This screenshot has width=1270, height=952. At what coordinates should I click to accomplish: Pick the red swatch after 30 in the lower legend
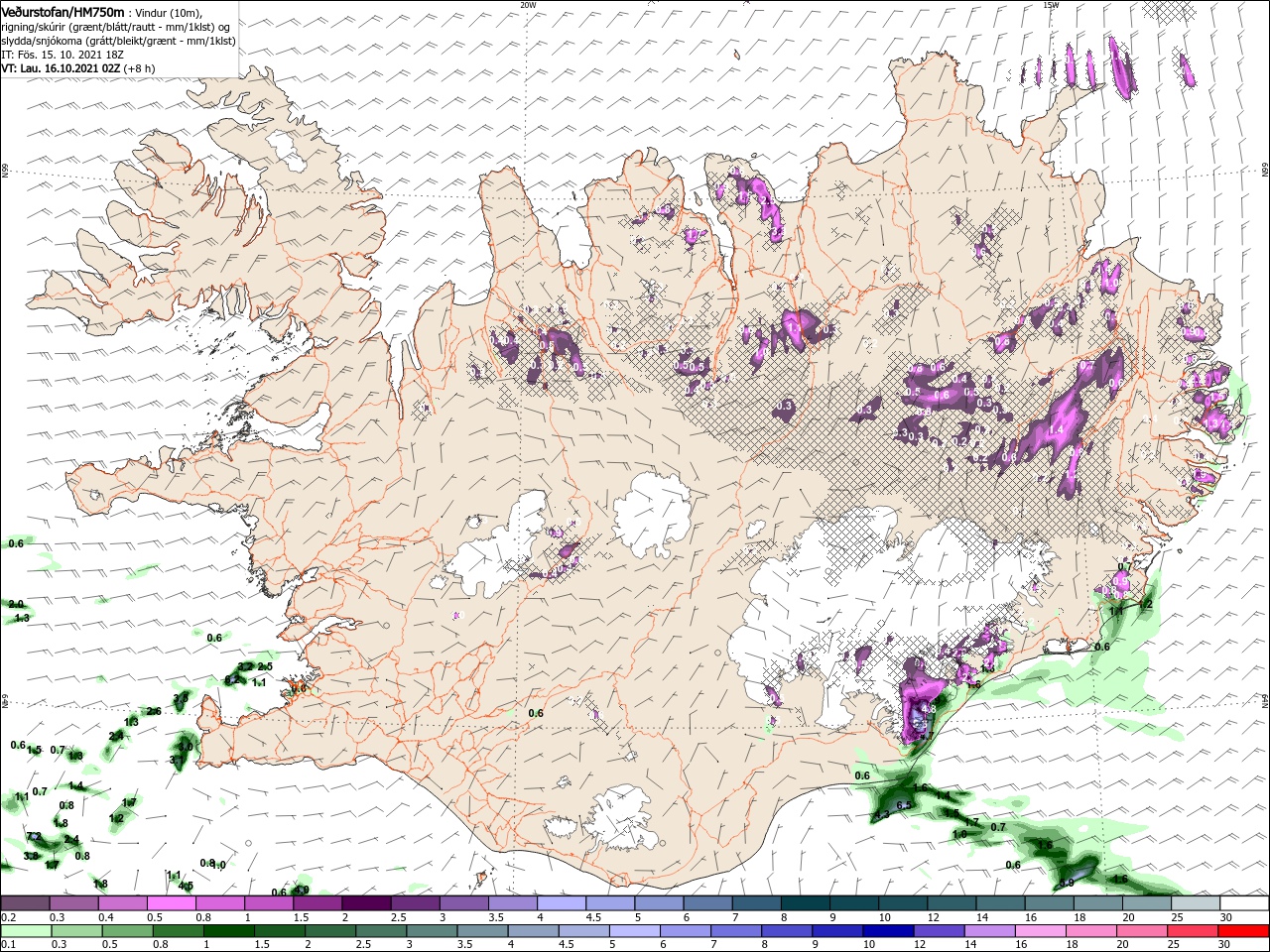click(x=1243, y=931)
